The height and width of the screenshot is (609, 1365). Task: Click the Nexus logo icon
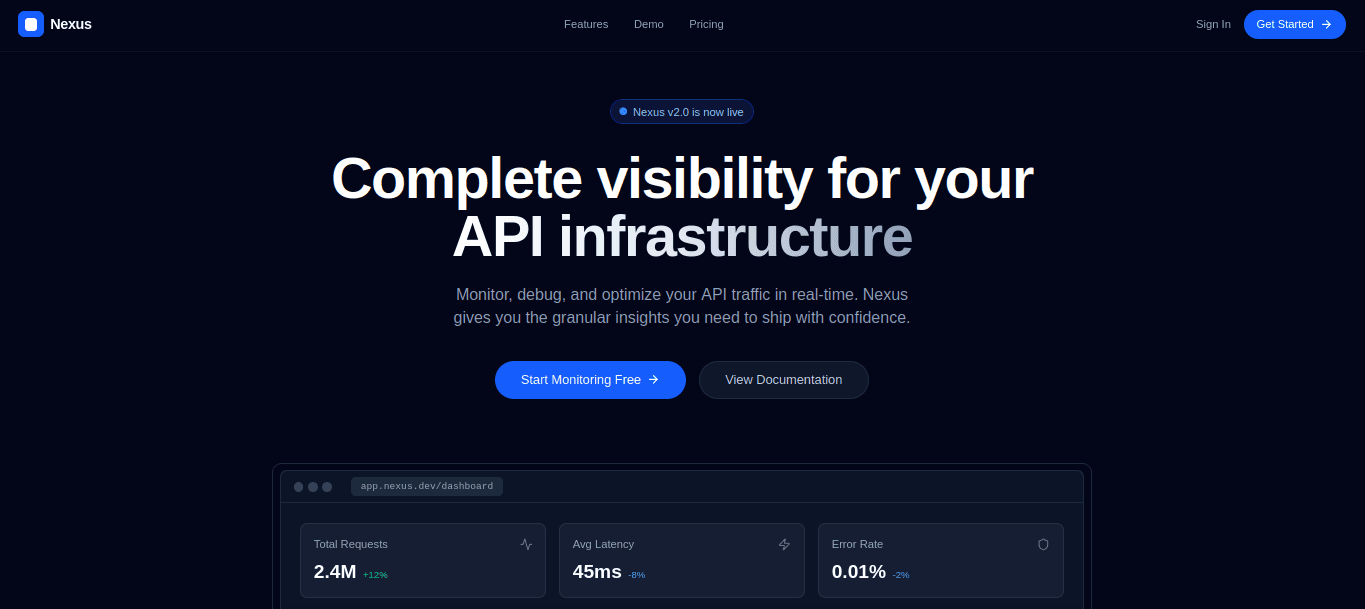(31, 24)
